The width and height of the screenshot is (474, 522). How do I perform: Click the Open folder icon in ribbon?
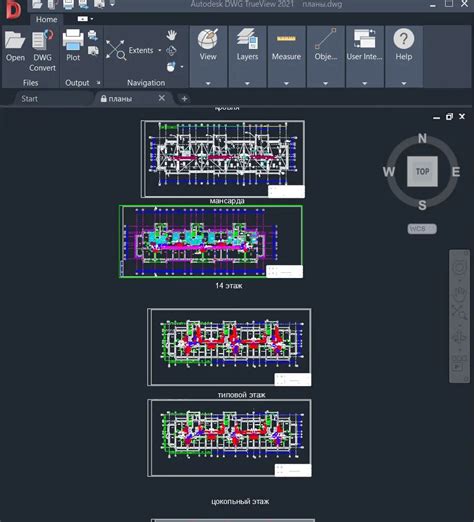pos(15,40)
